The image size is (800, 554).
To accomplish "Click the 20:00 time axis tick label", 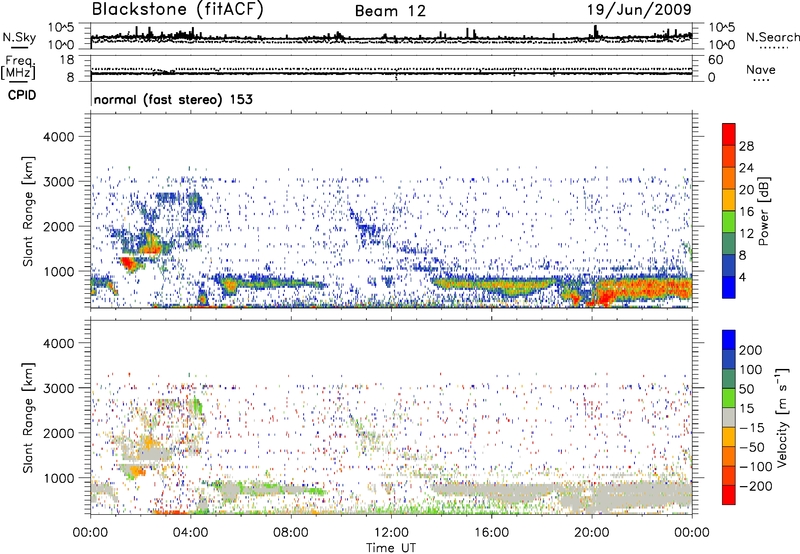I will click(x=591, y=533).
